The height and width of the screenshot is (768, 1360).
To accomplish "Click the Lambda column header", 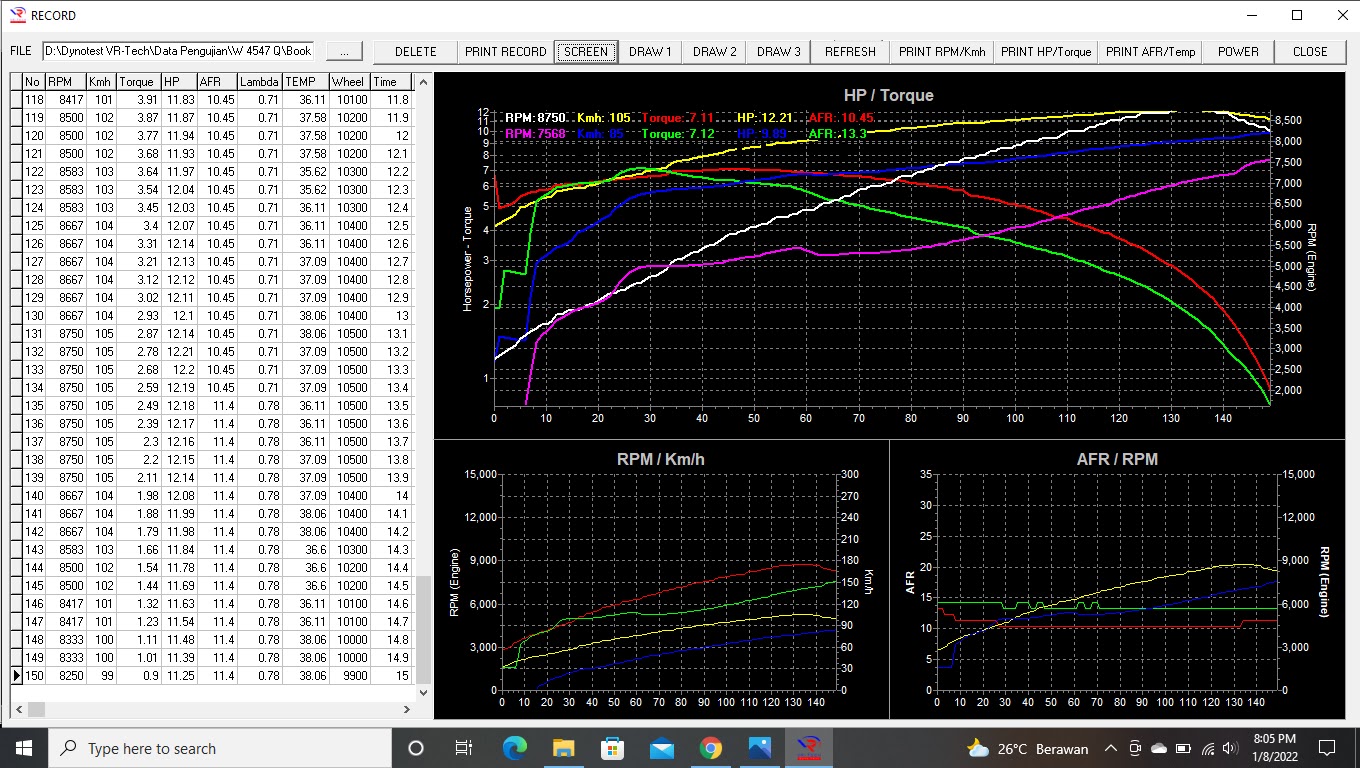I will 259,82.
